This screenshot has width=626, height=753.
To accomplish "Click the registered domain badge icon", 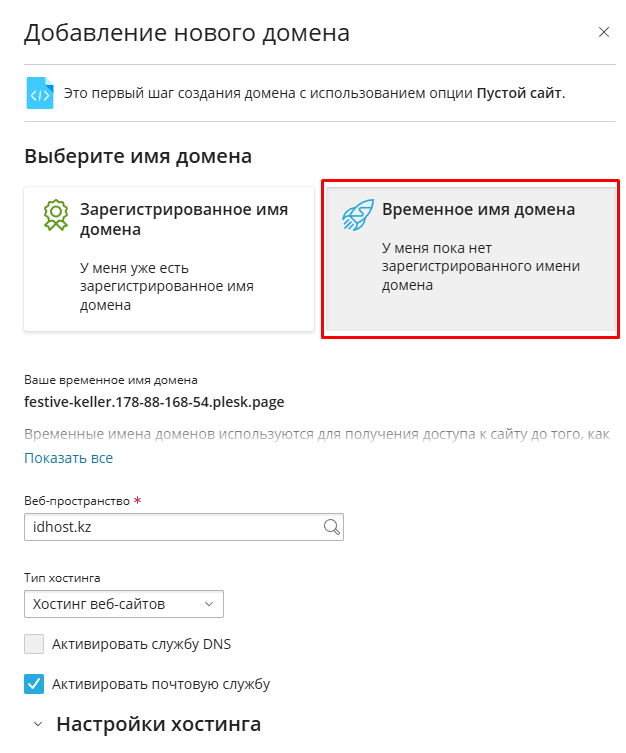I will pos(56,215).
